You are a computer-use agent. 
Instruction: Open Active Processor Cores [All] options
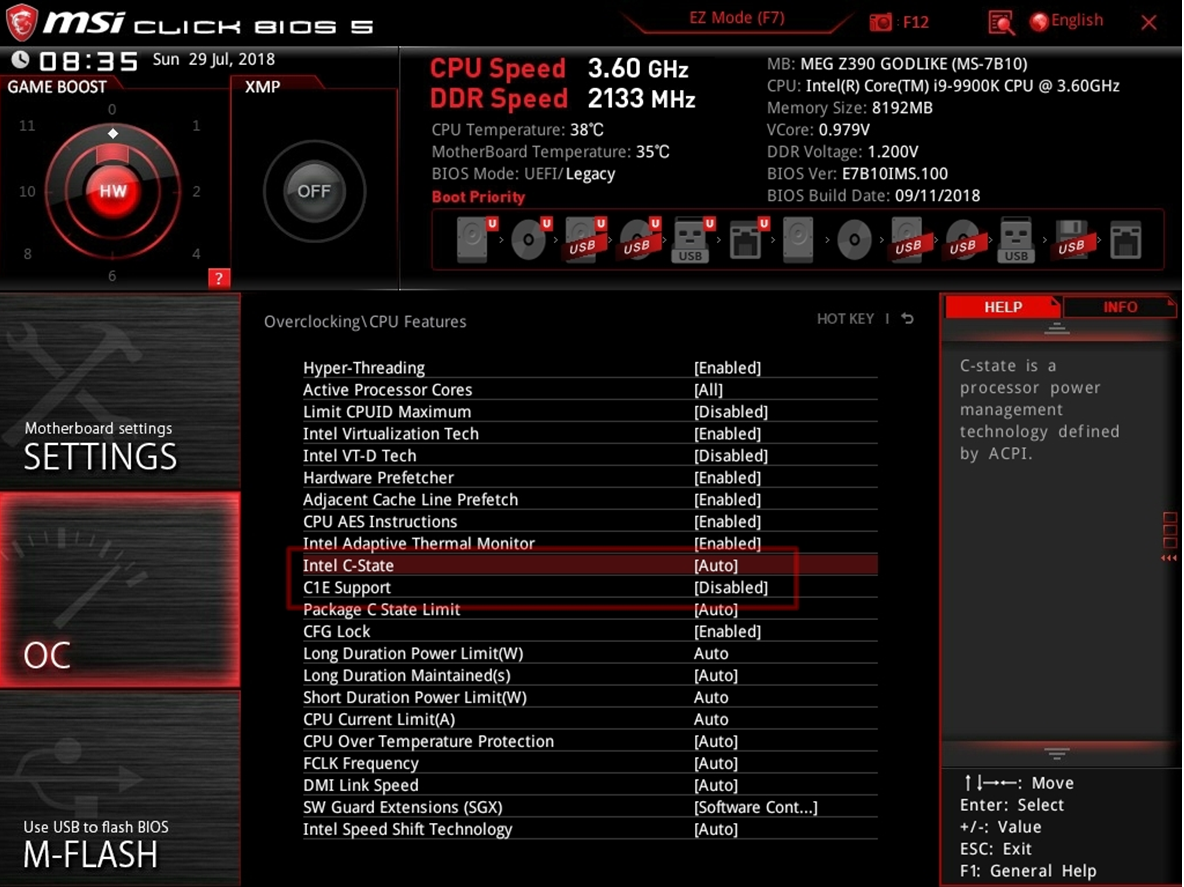[708, 390]
